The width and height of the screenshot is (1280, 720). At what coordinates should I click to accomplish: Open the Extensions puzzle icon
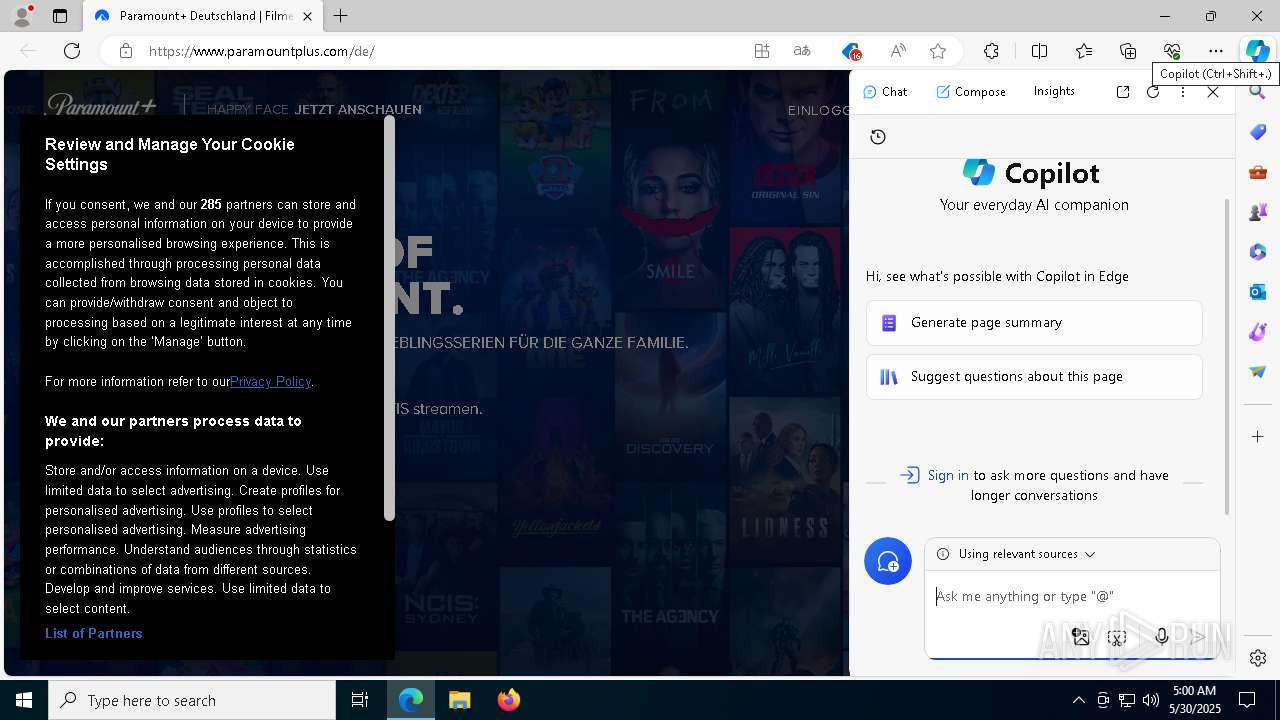[991, 51]
